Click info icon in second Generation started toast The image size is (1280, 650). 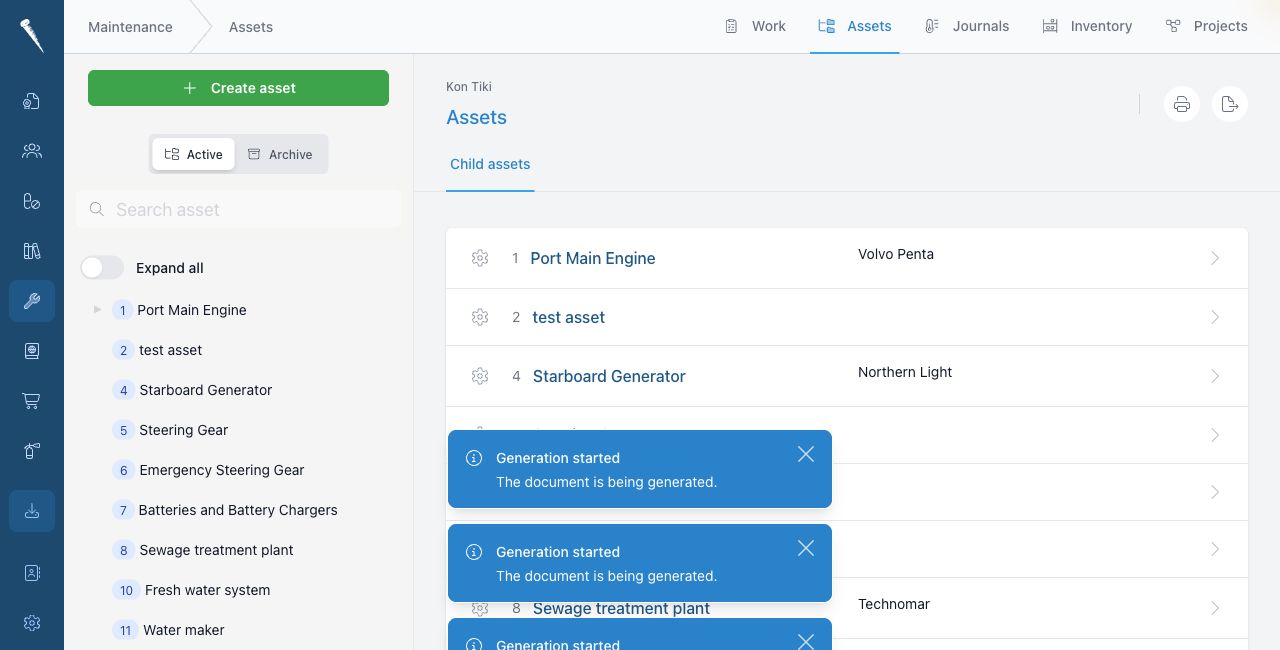click(474, 552)
